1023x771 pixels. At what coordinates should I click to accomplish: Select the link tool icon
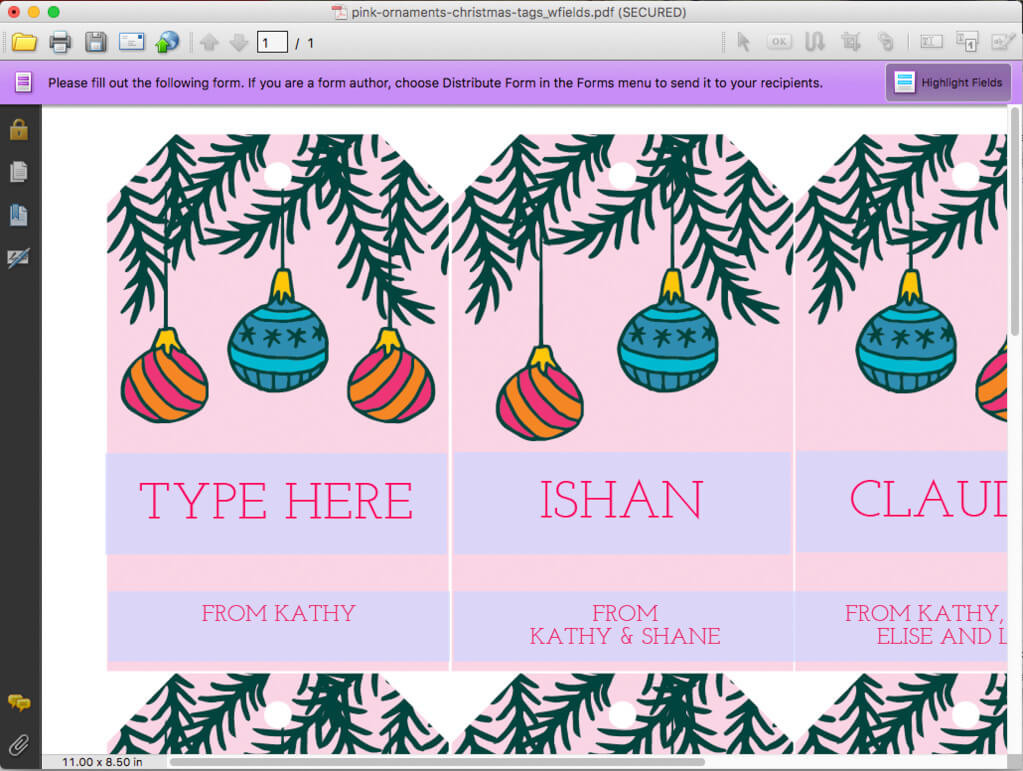tap(885, 42)
